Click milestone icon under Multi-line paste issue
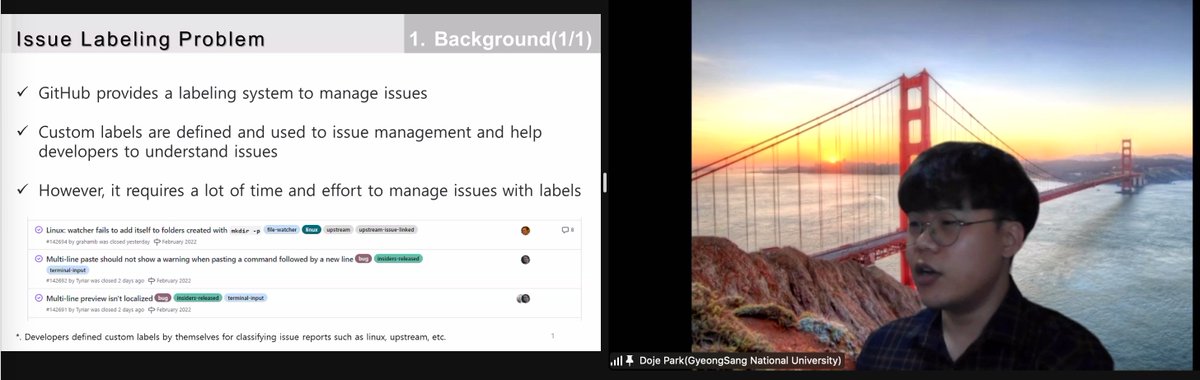 [x=151, y=280]
